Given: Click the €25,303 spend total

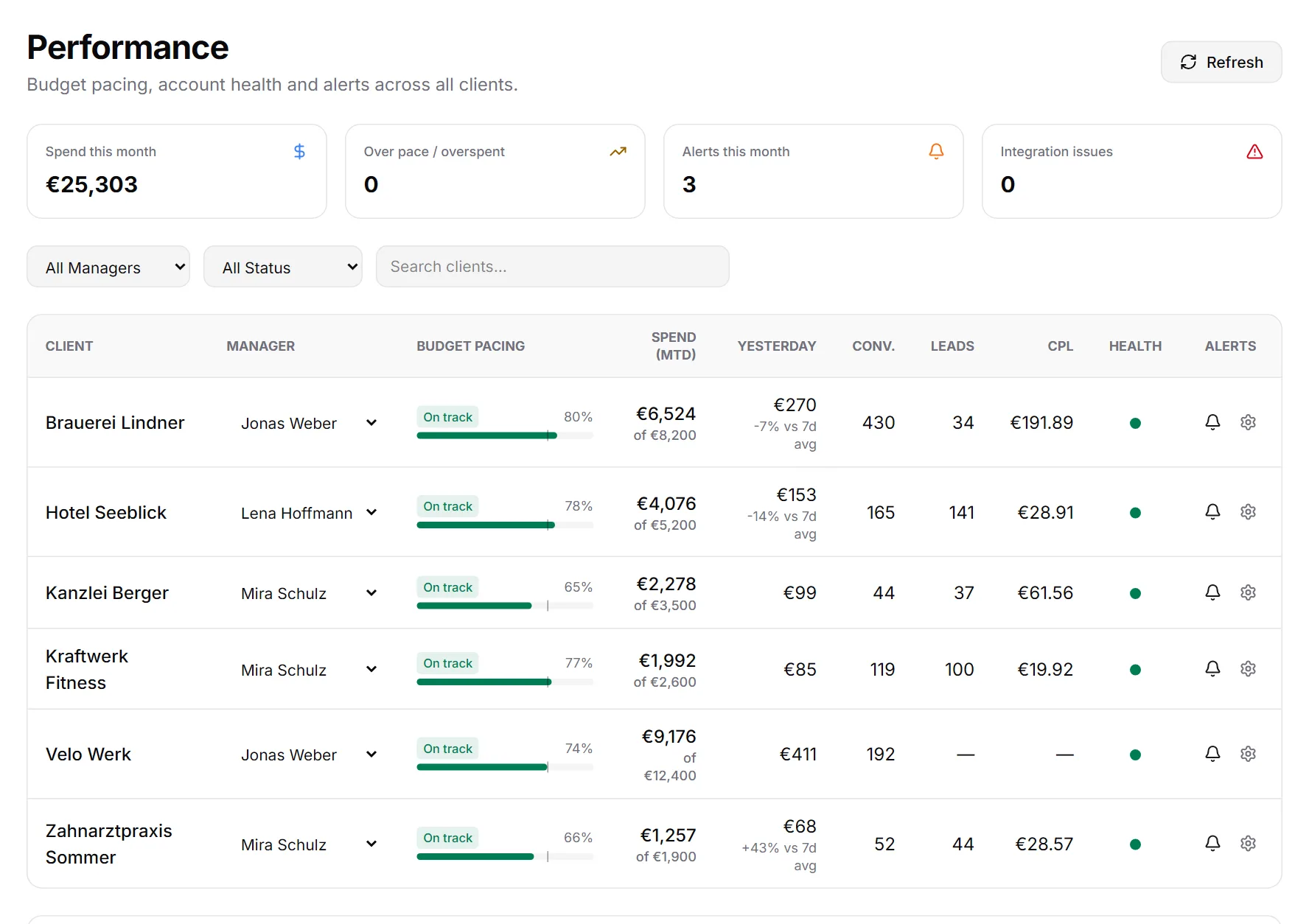Looking at the screenshot, I should 91,184.
